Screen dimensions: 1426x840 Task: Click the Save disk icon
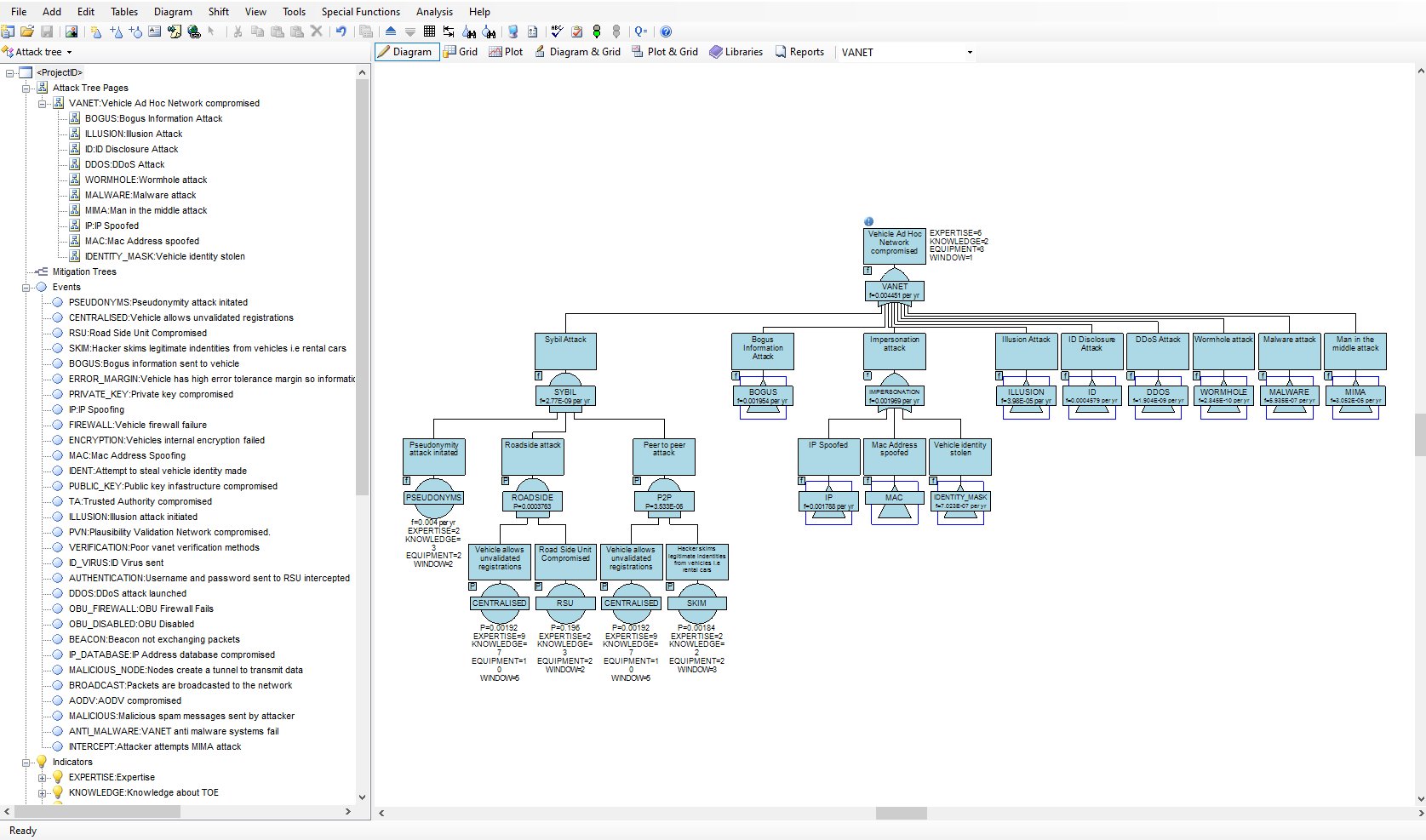click(47, 31)
